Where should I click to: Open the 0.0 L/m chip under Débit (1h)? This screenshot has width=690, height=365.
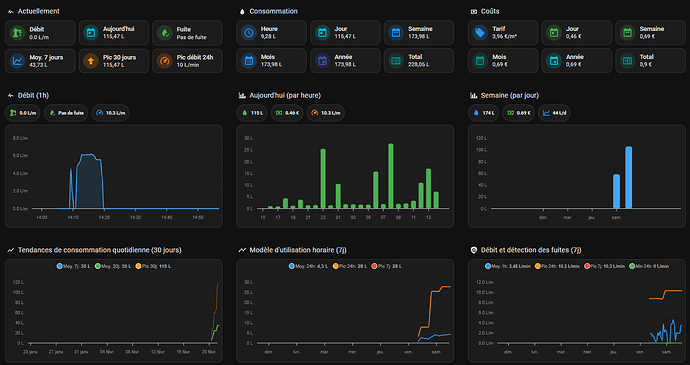[23, 113]
